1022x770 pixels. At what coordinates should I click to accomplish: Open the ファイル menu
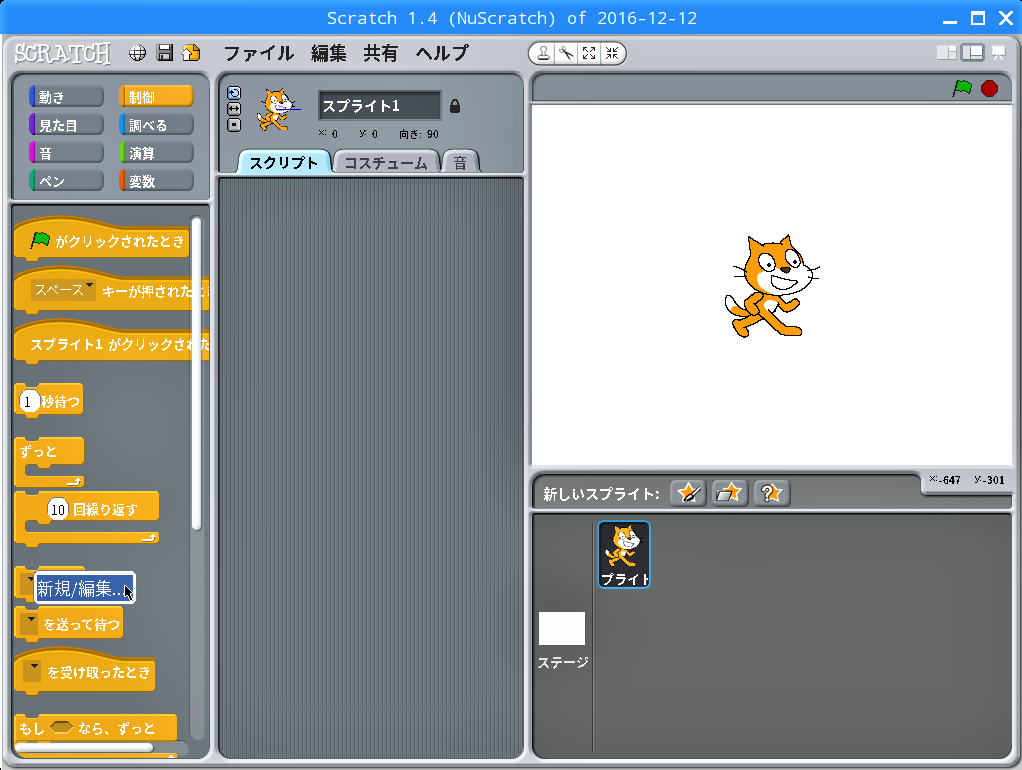click(x=259, y=53)
